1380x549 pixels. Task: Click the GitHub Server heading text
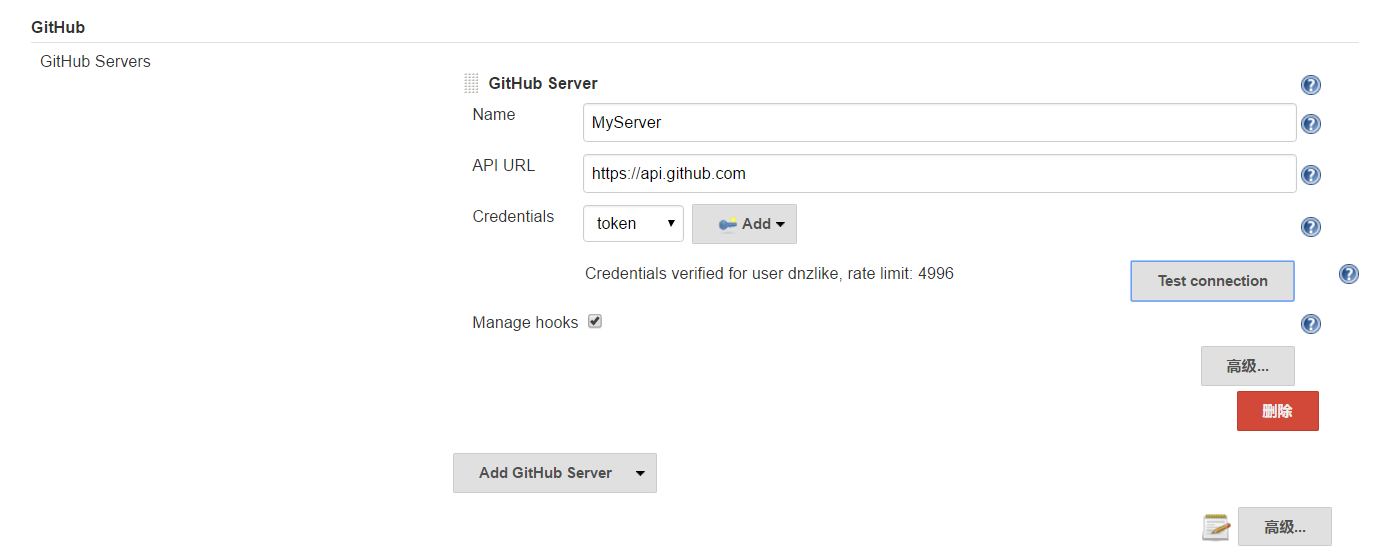point(543,83)
